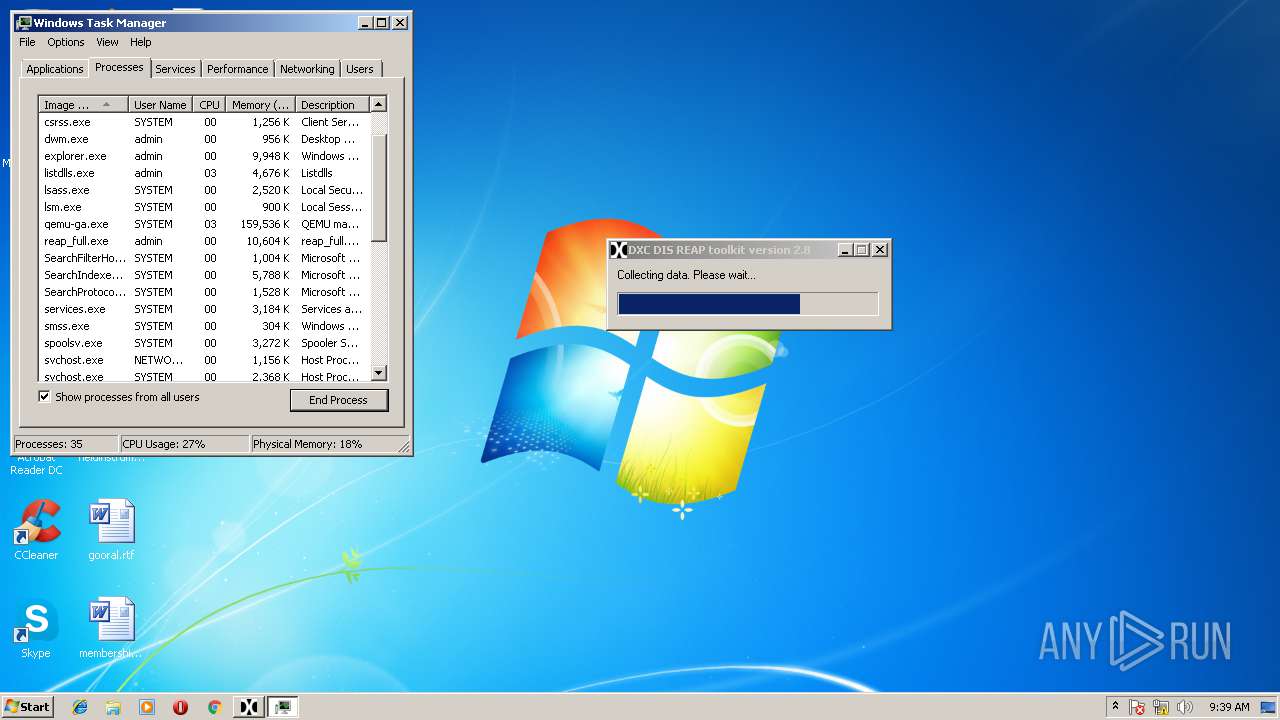This screenshot has height=720, width=1280.
Task: Click the Action Center flag tray icon
Action: coord(1138,707)
